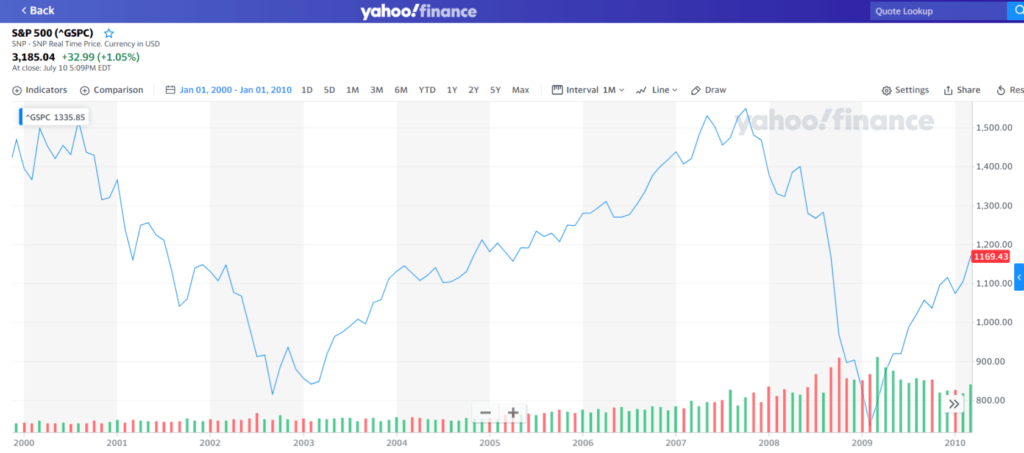Select the 5Y range tab

point(496,90)
